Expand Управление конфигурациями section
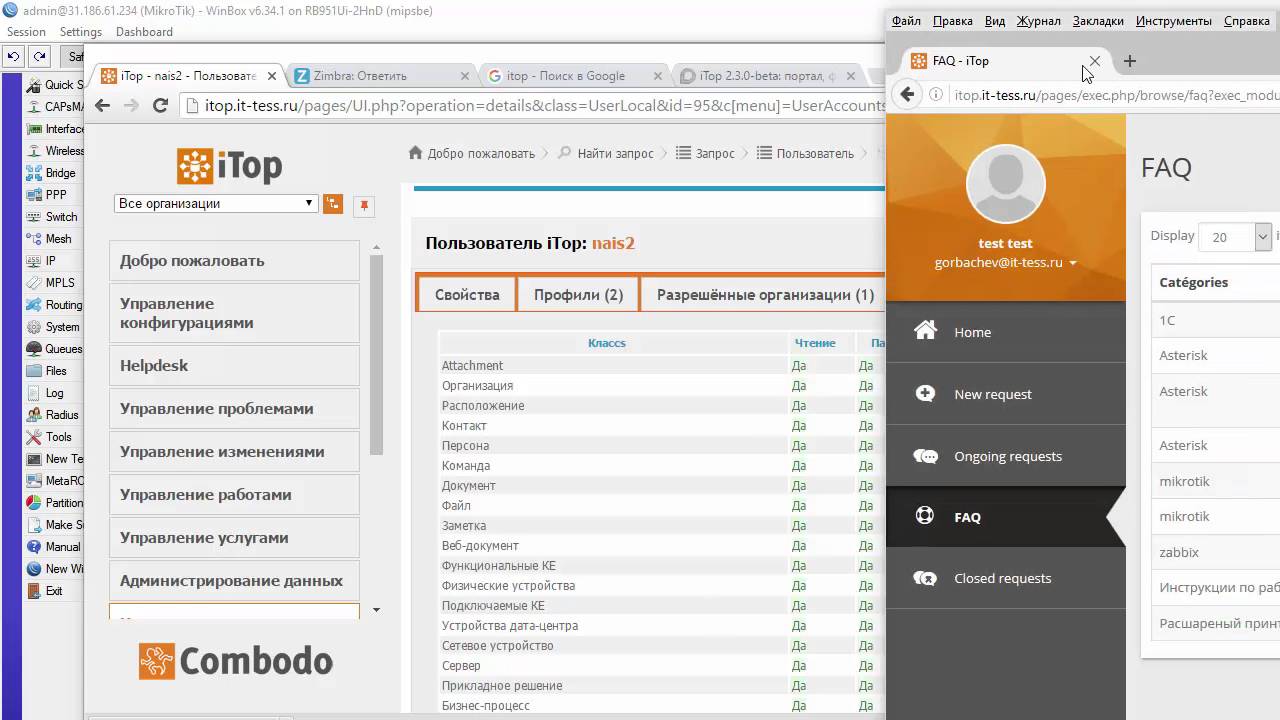 (234, 313)
